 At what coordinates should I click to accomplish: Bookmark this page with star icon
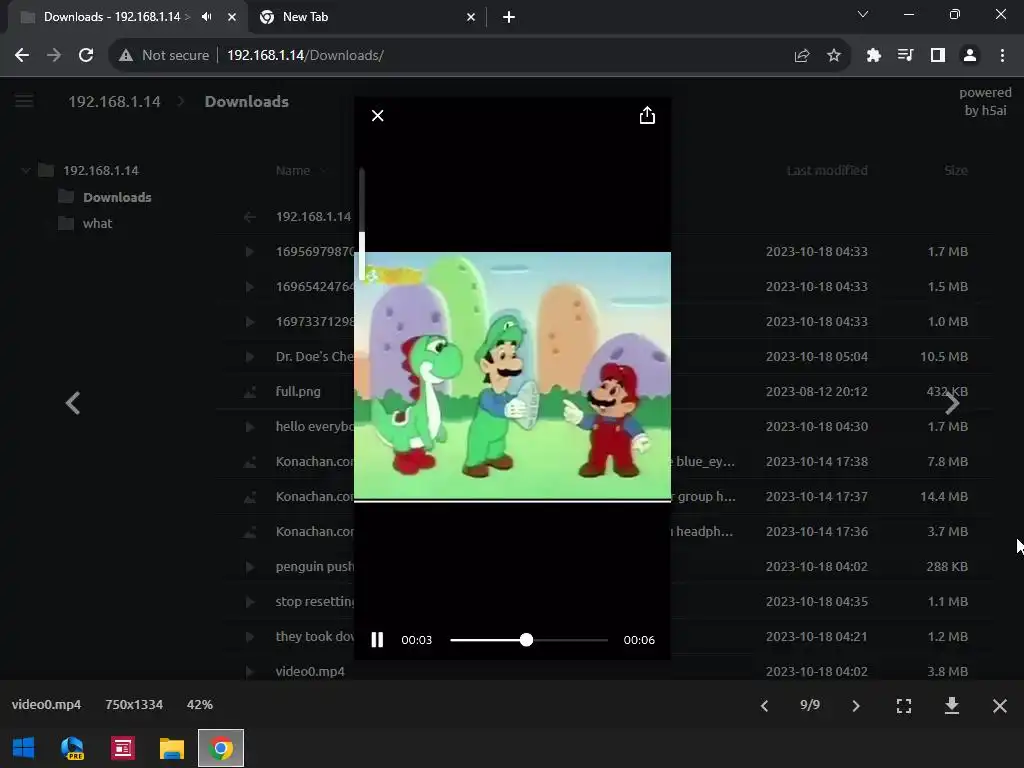(x=833, y=56)
